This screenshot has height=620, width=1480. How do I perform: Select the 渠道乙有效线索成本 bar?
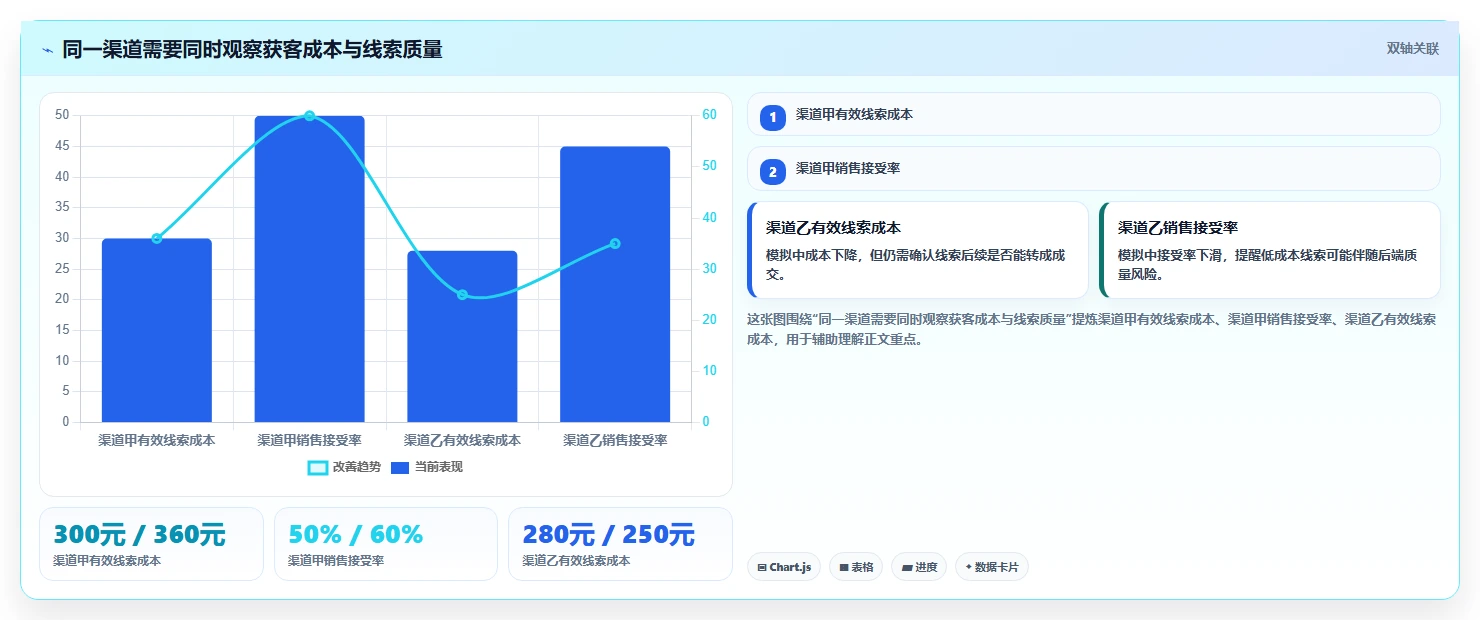click(x=462, y=336)
